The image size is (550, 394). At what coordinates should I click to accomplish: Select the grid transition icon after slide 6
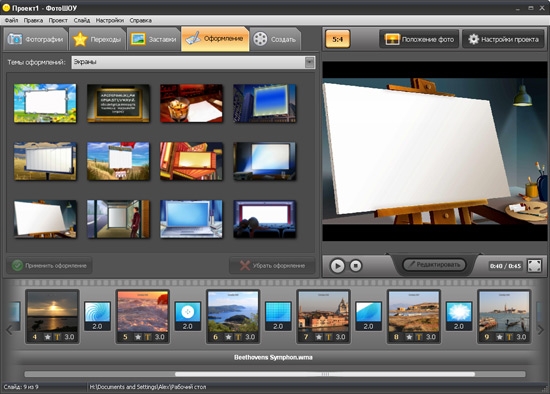[x=278, y=312]
